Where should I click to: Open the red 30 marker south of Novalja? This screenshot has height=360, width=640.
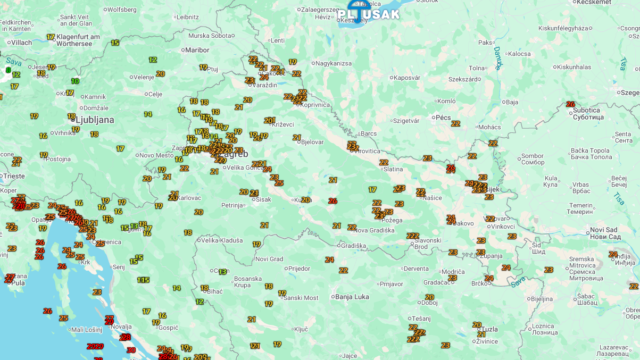pos(131,350)
